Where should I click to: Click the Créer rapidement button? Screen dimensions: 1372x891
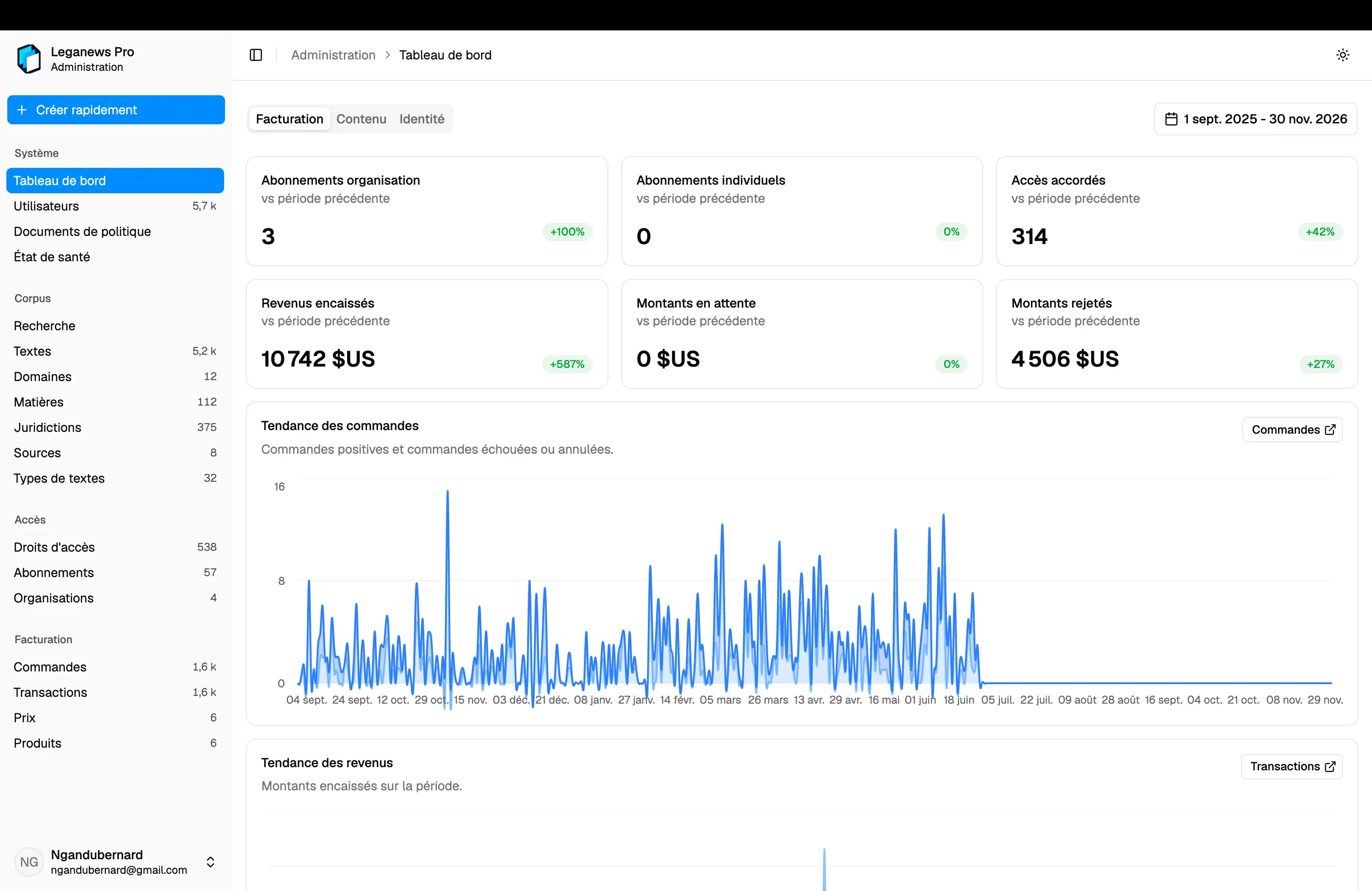[x=116, y=109]
